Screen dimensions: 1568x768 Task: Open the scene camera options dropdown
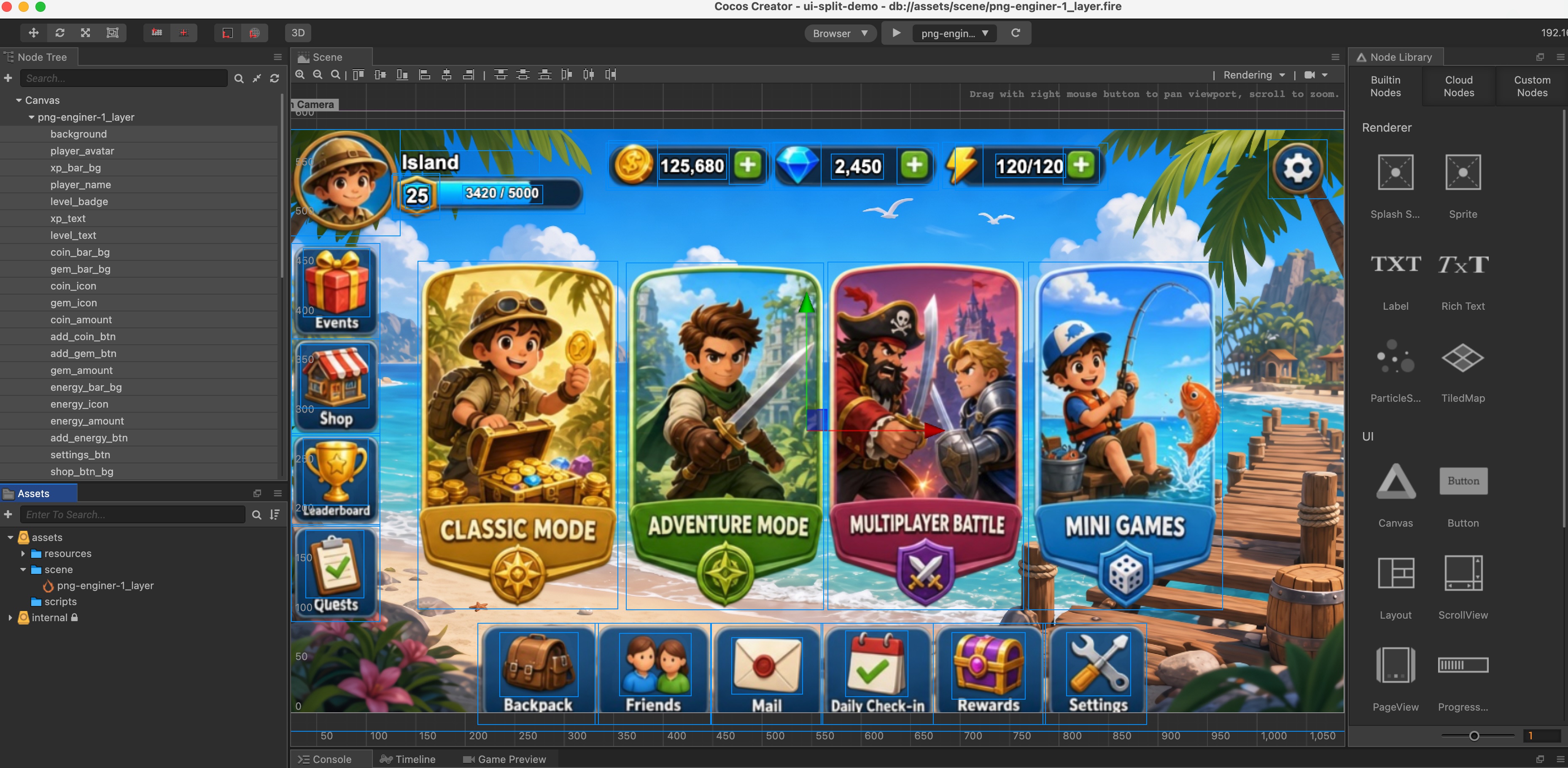click(x=1315, y=75)
